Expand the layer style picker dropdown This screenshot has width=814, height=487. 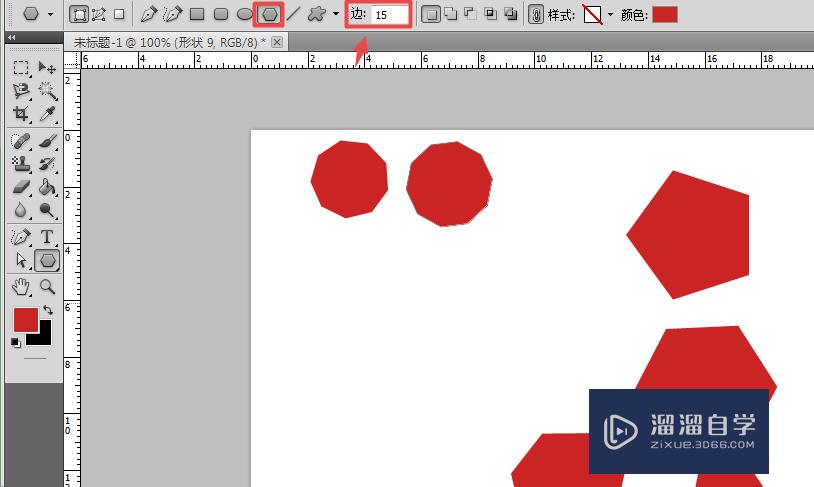(610, 15)
